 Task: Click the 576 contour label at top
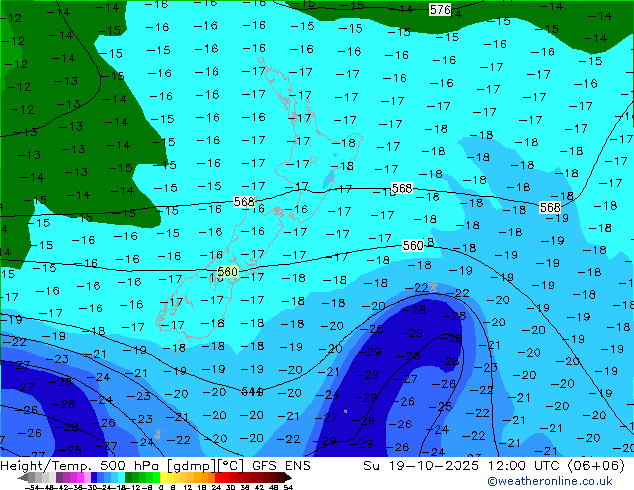point(440,10)
